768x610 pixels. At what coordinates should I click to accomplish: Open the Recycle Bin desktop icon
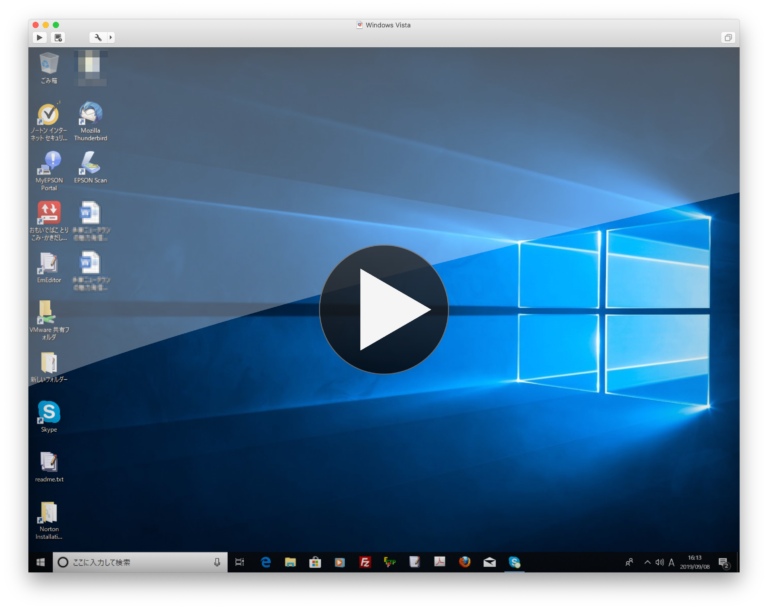coord(48,65)
